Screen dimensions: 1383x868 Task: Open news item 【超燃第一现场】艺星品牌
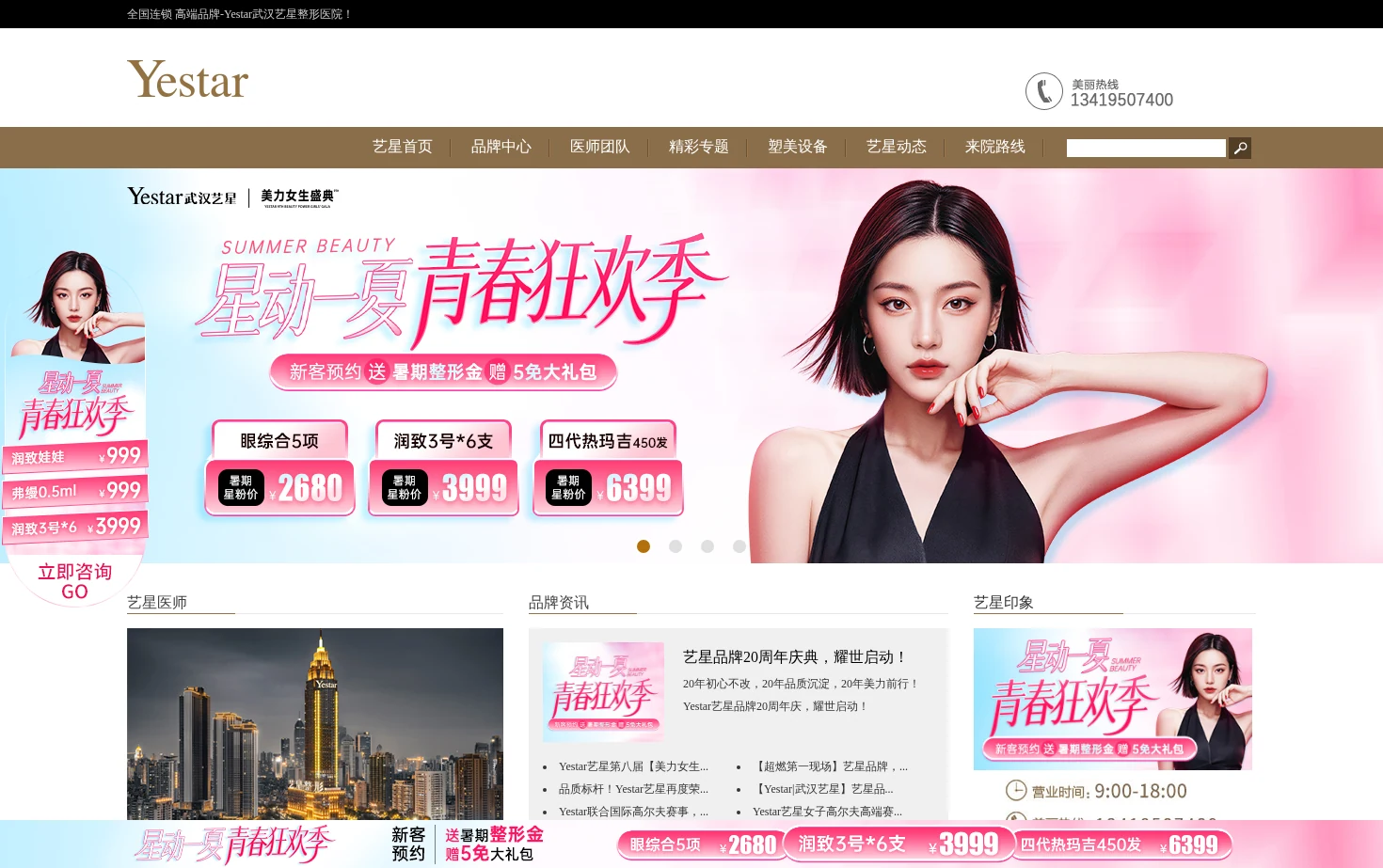(831, 766)
